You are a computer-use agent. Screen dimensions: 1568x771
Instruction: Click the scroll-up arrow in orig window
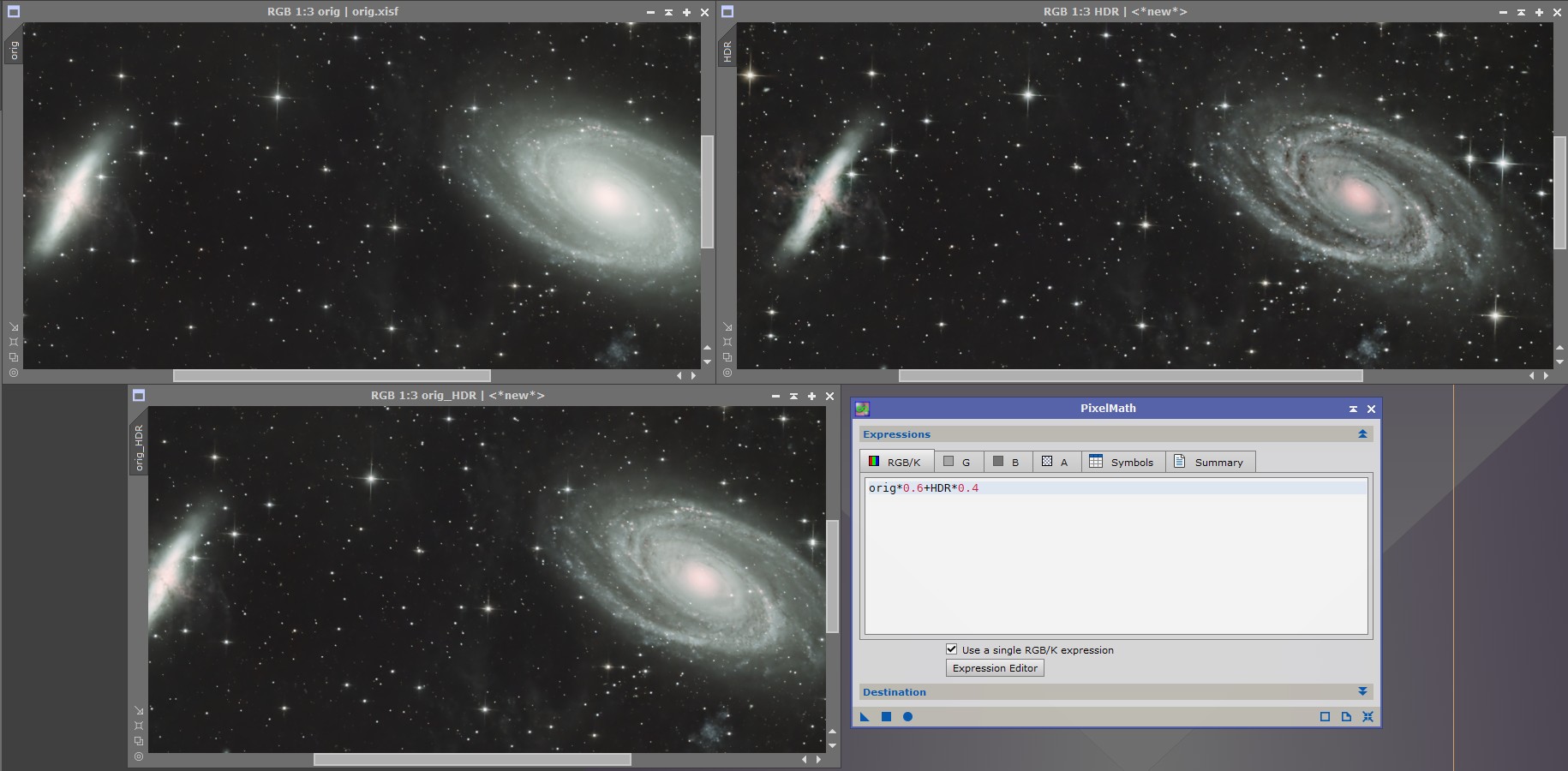coord(707,348)
